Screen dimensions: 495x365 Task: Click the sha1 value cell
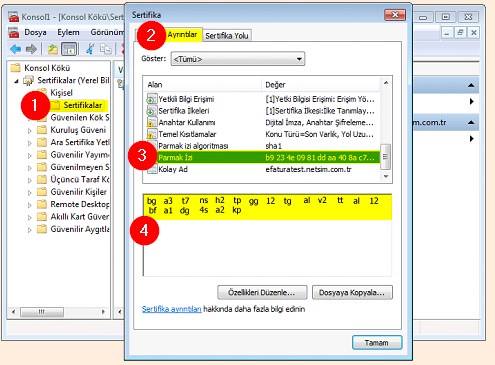tap(274, 146)
